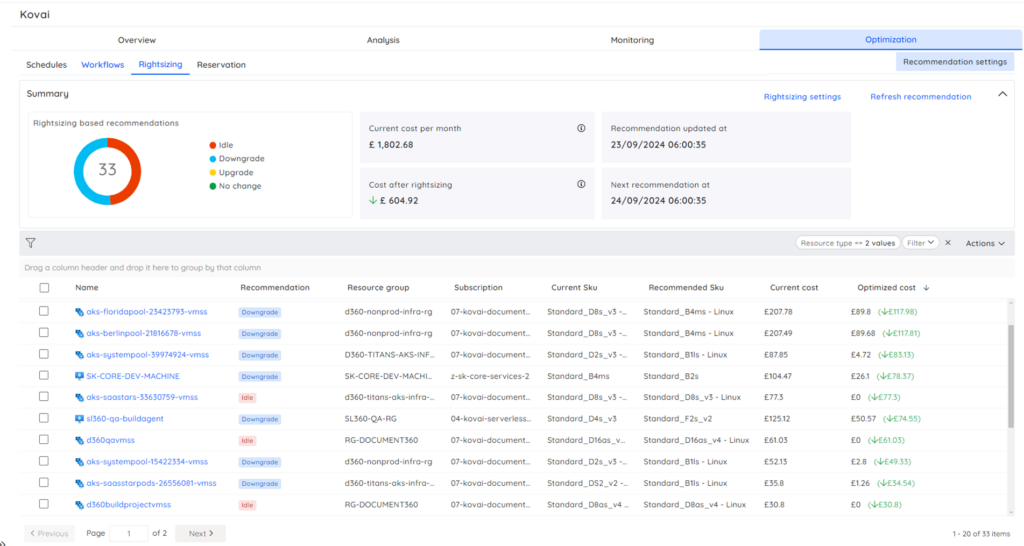Click the page number input field
This screenshot has height=546, width=1024.
click(128, 534)
